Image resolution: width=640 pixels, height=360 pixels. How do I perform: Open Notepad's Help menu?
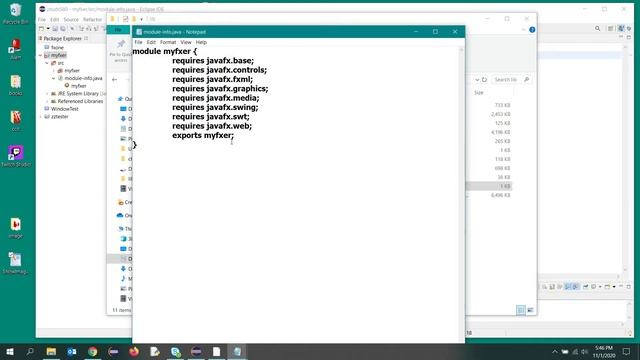click(x=201, y=42)
